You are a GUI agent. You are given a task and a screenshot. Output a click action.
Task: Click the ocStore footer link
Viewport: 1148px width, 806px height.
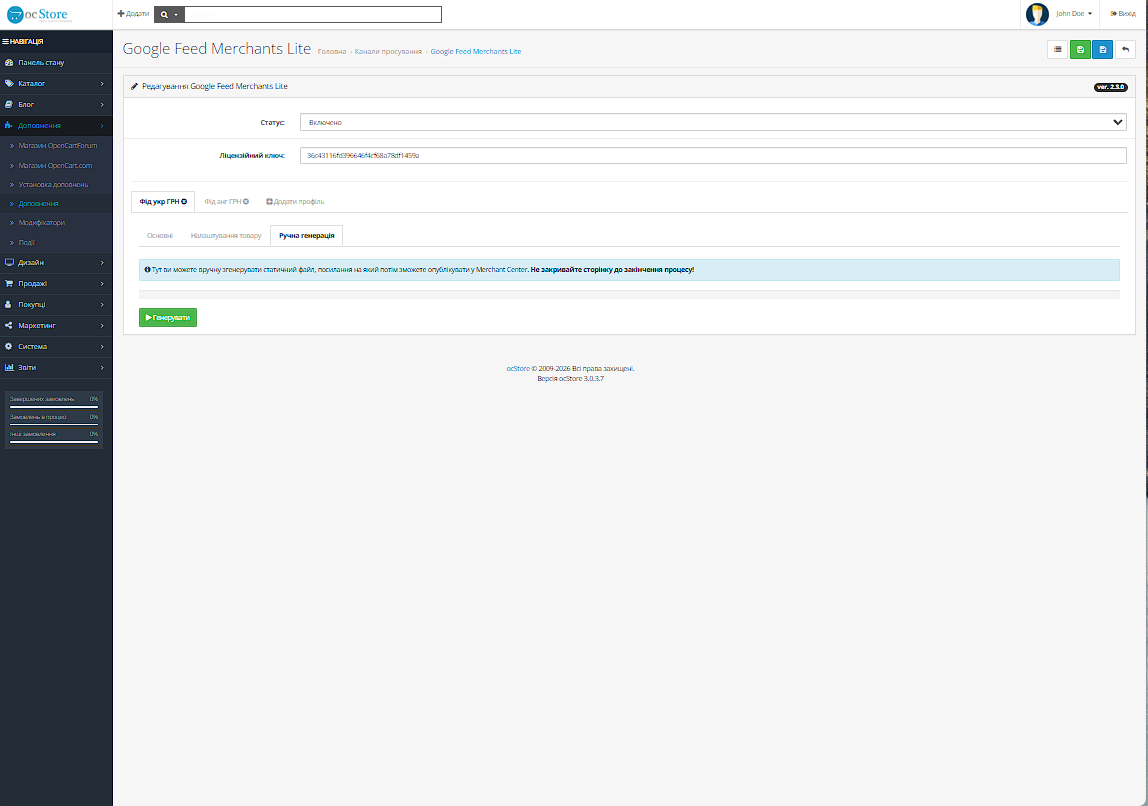[518, 369]
